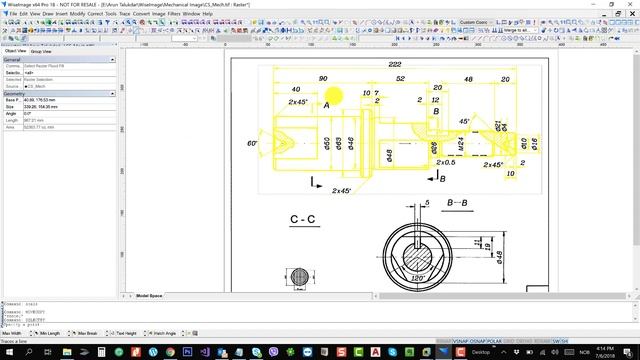Image resolution: width=640 pixels, height=360 pixels.
Task: Click the M24 thread dimension text
Action: [461, 144]
